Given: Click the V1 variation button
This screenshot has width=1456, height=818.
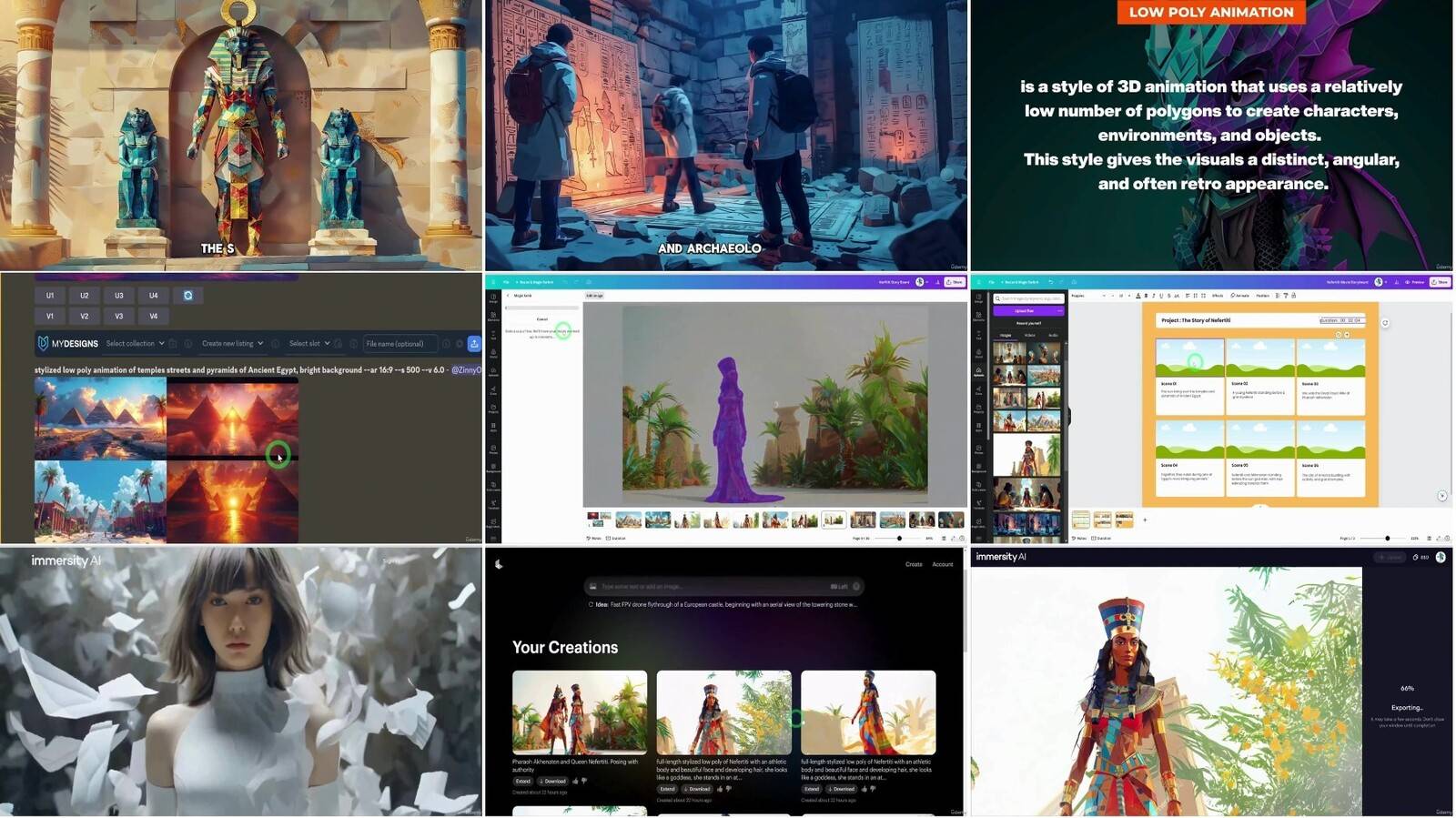Looking at the screenshot, I should pyautogui.click(x=50, y=316).
